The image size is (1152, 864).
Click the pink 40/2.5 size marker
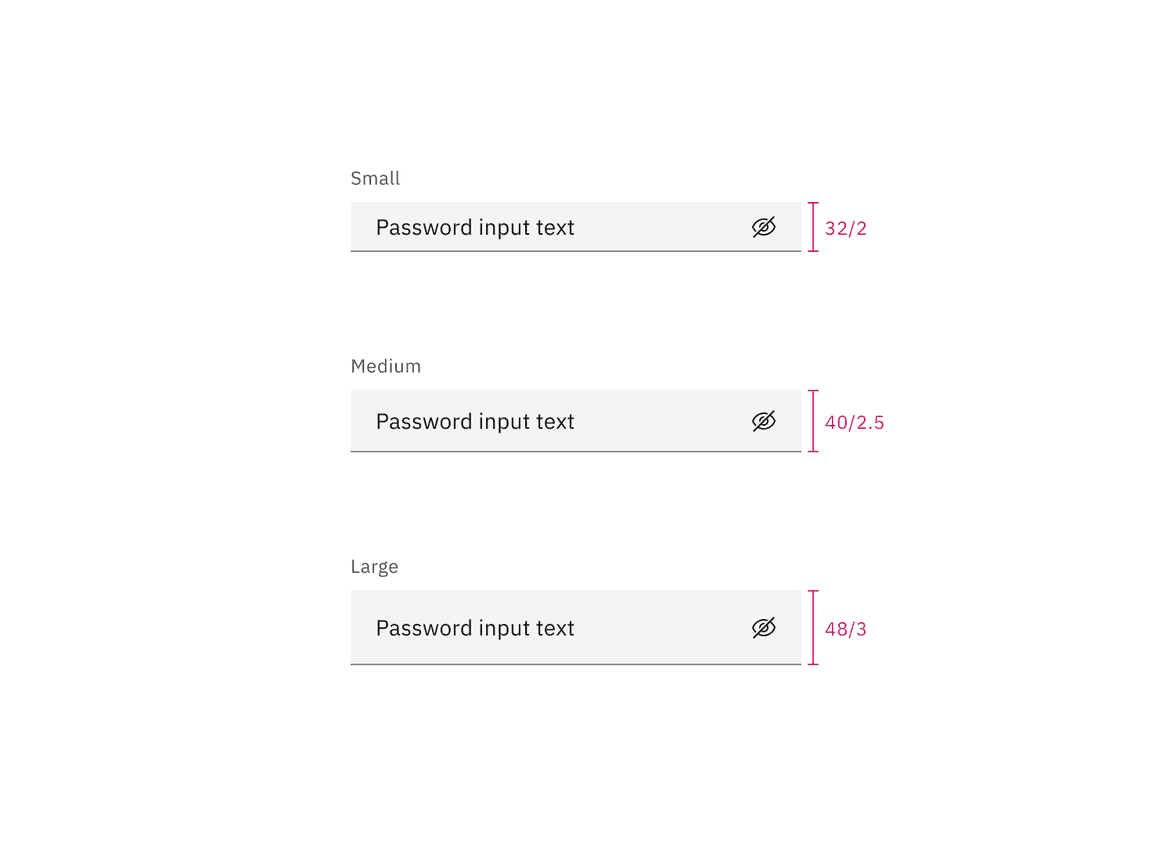coord(854,422)
